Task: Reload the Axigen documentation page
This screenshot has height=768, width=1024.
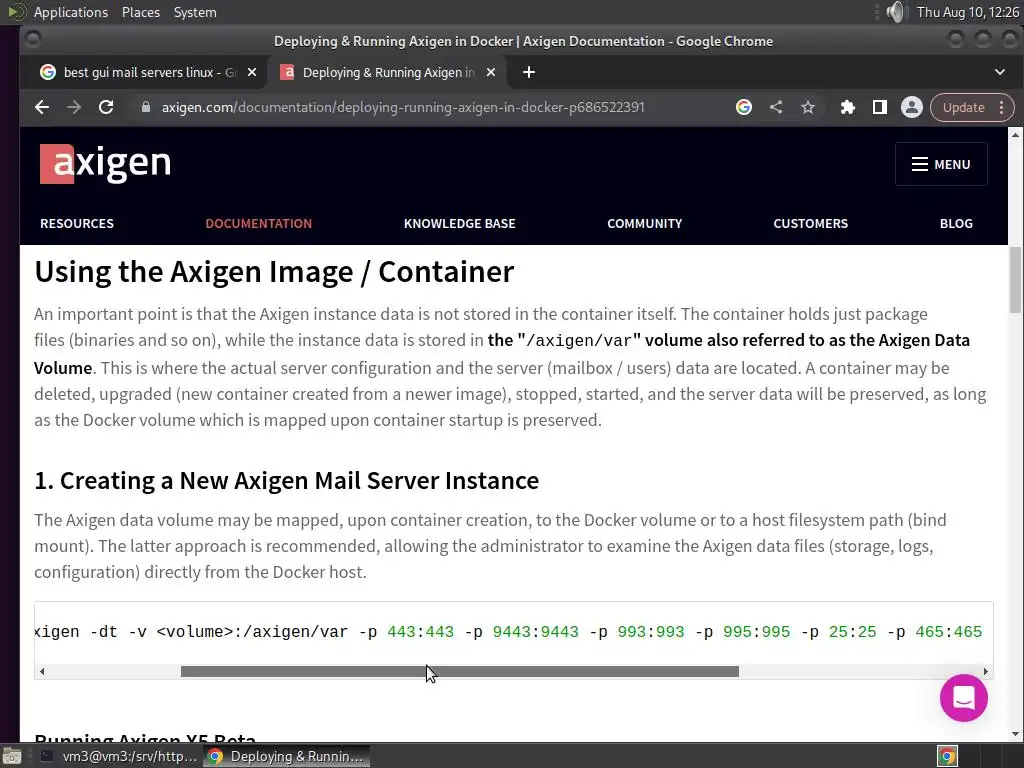Action: click(106, 108)
